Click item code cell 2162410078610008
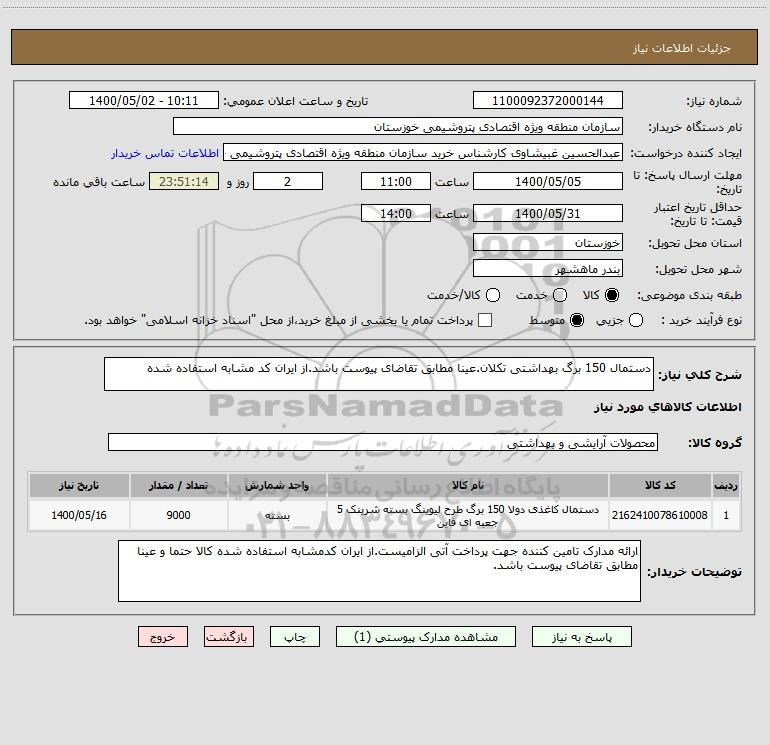Viewport: 770px width, 745px height. [x=660, y=515]
